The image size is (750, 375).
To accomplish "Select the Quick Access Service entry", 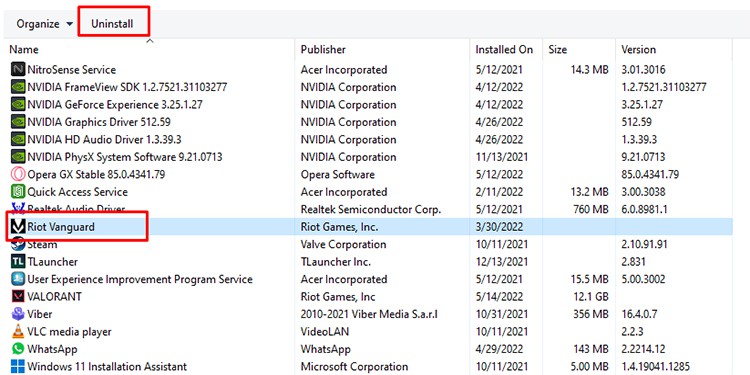I will click(77, 192).
